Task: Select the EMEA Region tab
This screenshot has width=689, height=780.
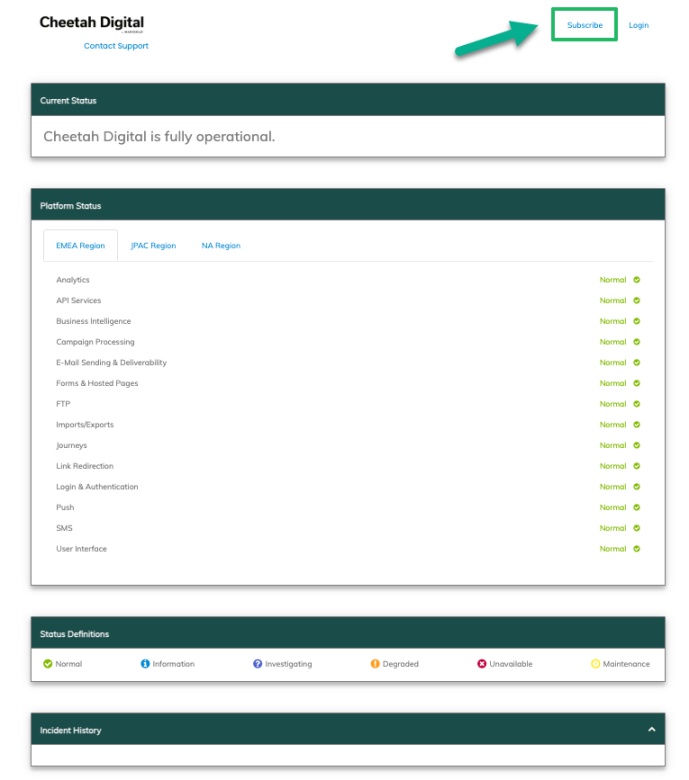Action: [80, 246]
